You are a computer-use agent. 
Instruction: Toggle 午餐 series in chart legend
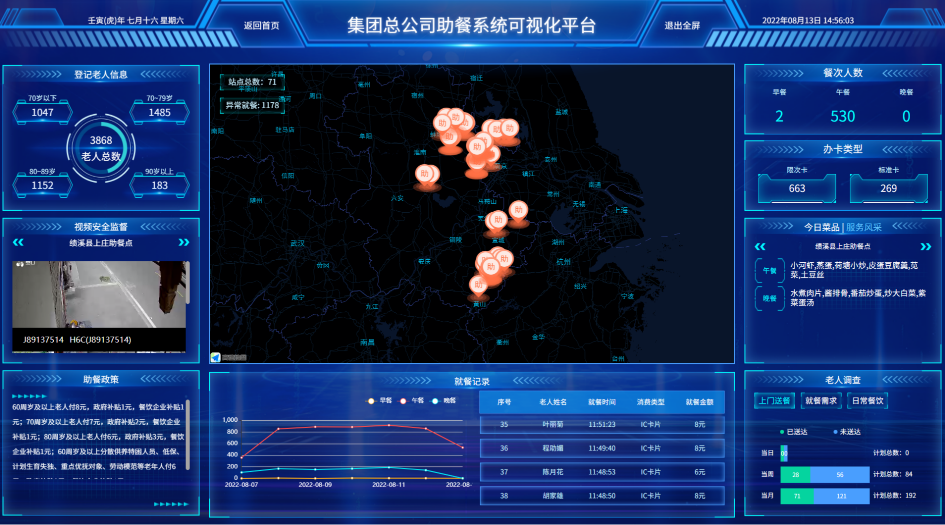tap(412, 400)
